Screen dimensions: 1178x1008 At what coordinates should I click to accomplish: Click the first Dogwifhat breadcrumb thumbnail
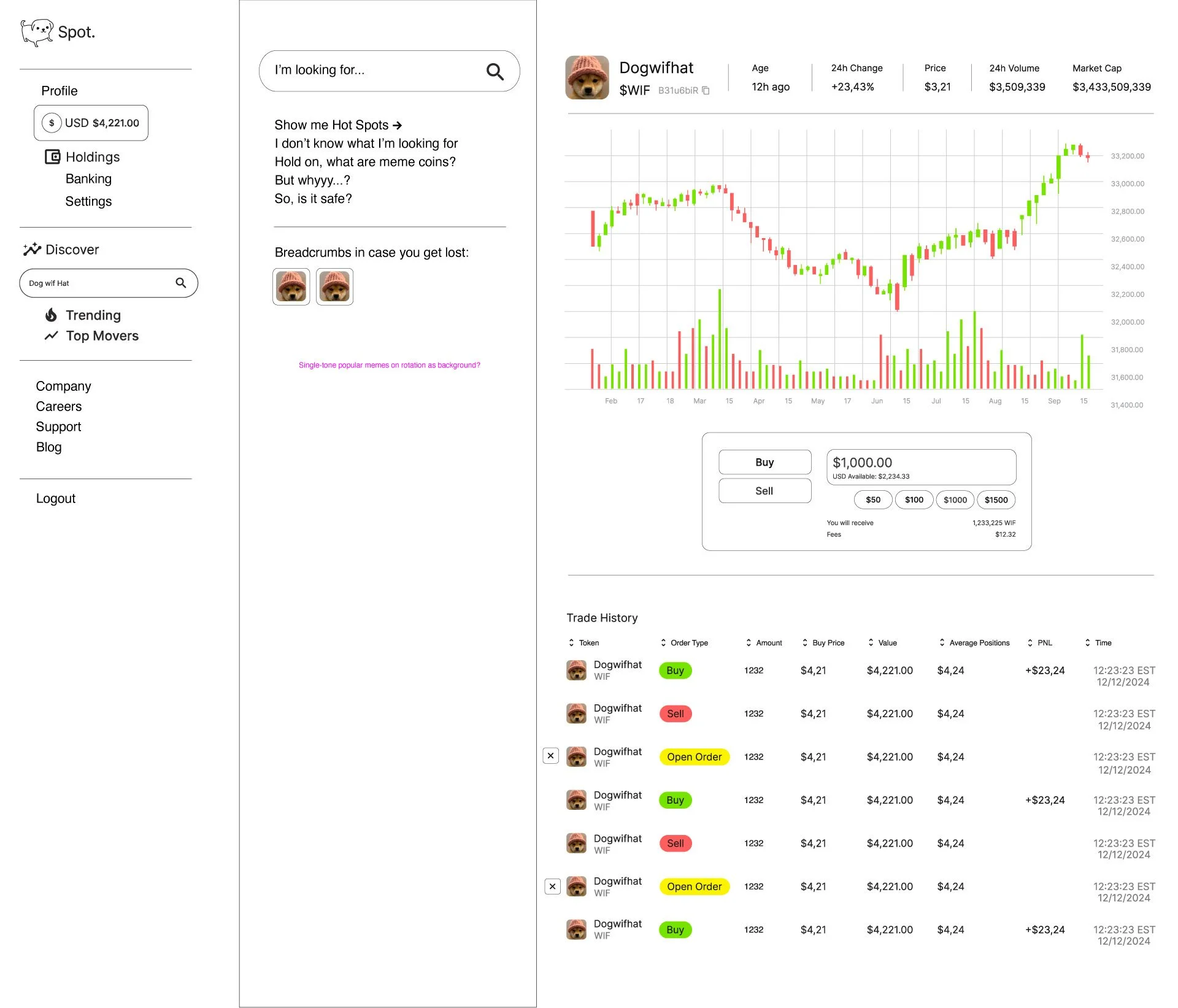(x=291, y=287)
